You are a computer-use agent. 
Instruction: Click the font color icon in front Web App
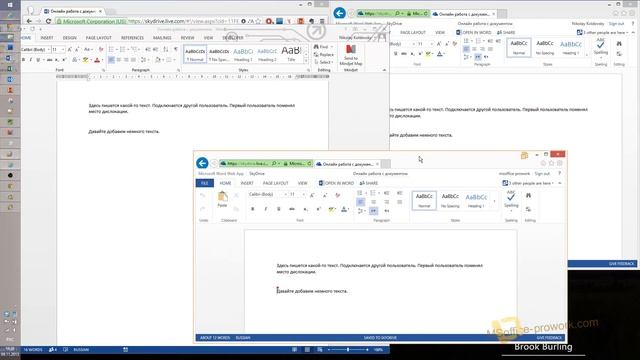coord(344,209)
